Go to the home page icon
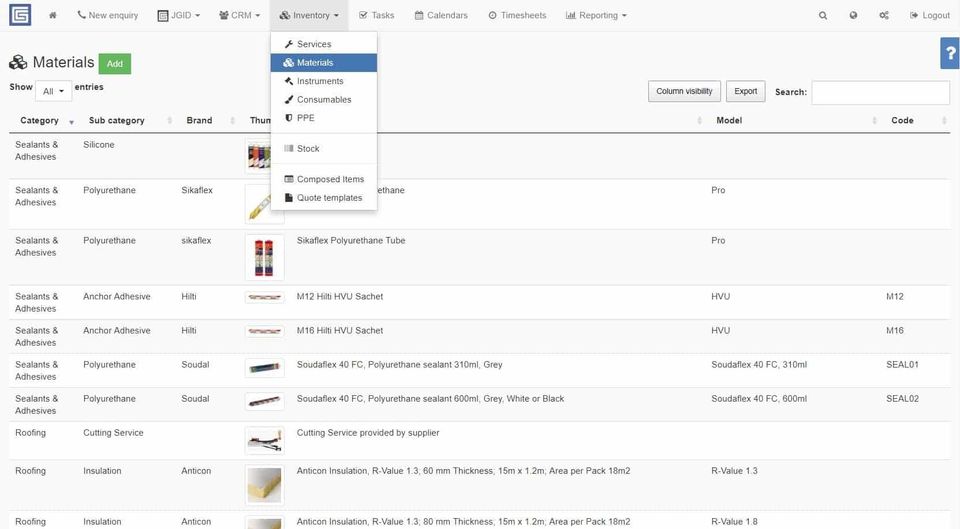Viewport: 960px width, 529px height. click(53, 15)
